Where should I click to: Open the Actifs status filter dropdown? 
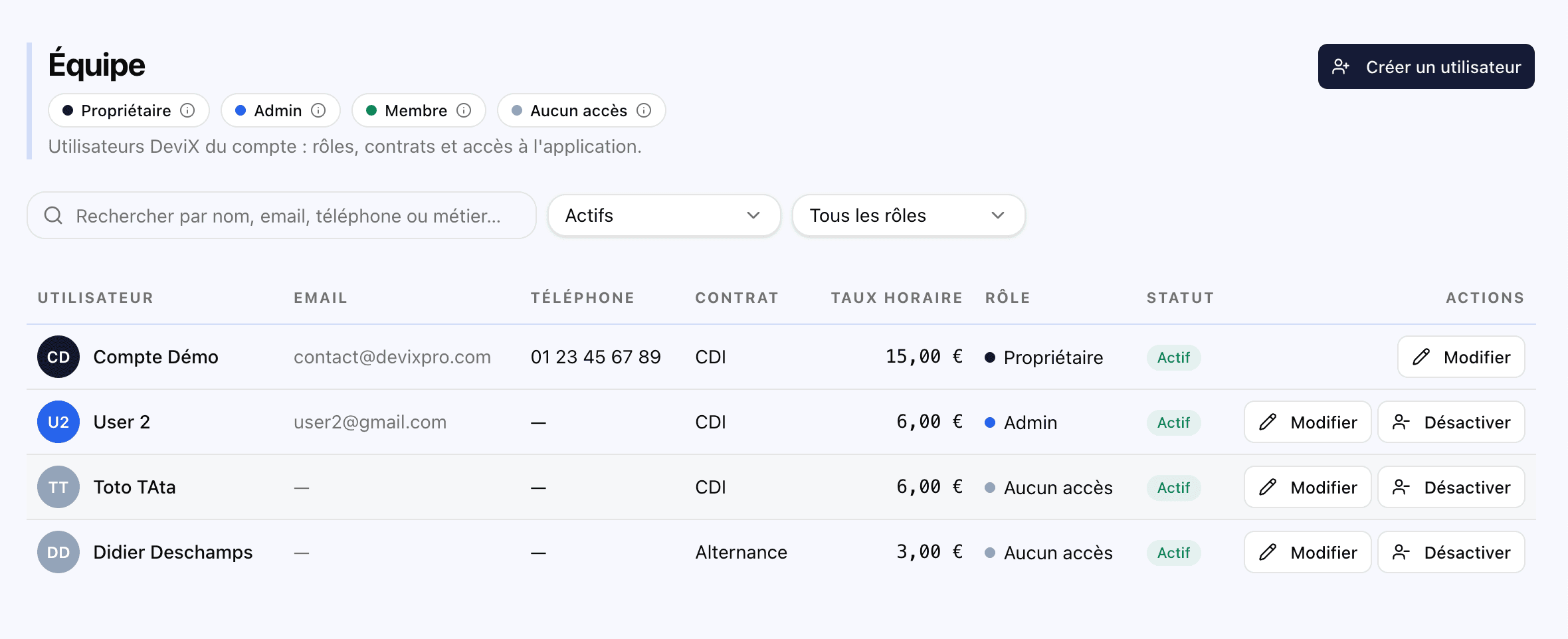pyautogui.click(x=664, y=215)
